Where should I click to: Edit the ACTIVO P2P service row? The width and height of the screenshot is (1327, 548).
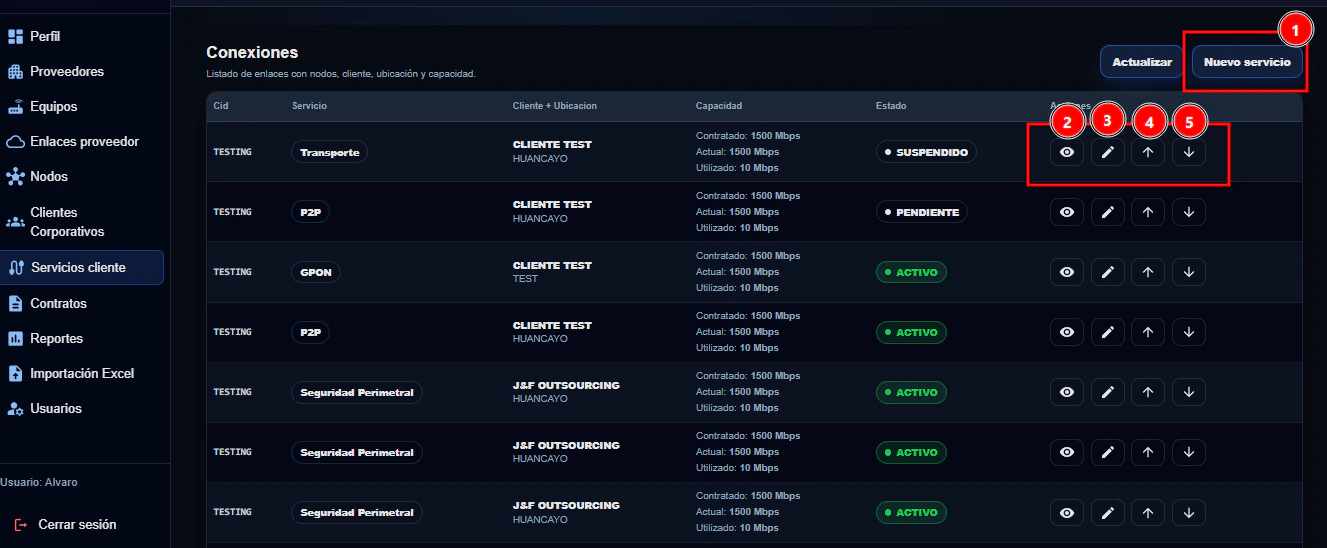point(1107,332)
